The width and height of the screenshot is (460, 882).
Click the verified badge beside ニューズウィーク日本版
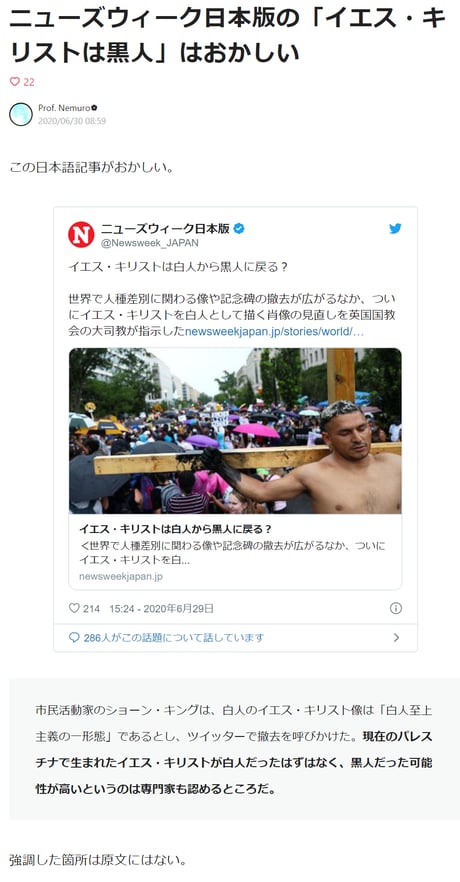point(239,228)
